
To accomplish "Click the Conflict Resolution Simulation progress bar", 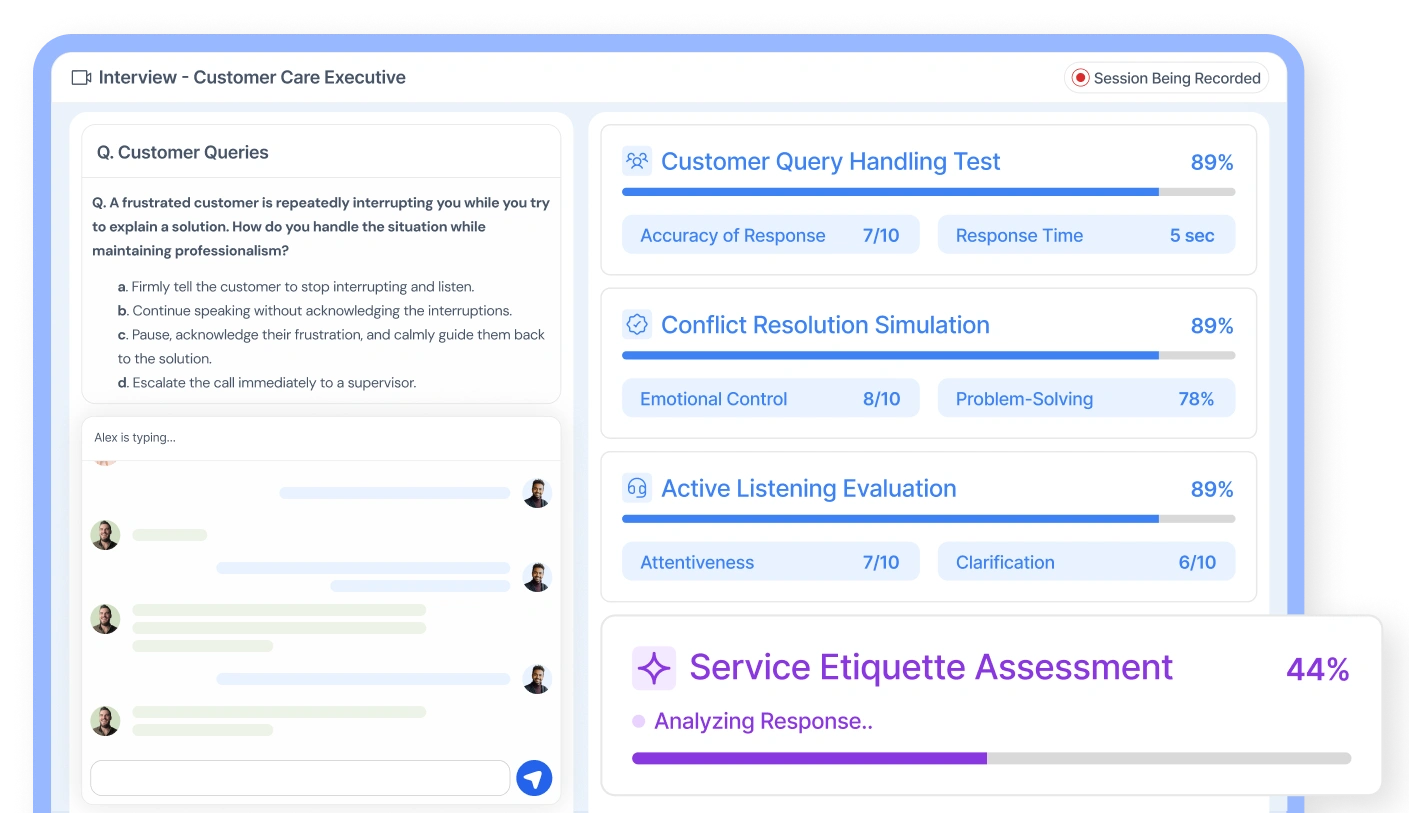I will (x=928, y=355).
